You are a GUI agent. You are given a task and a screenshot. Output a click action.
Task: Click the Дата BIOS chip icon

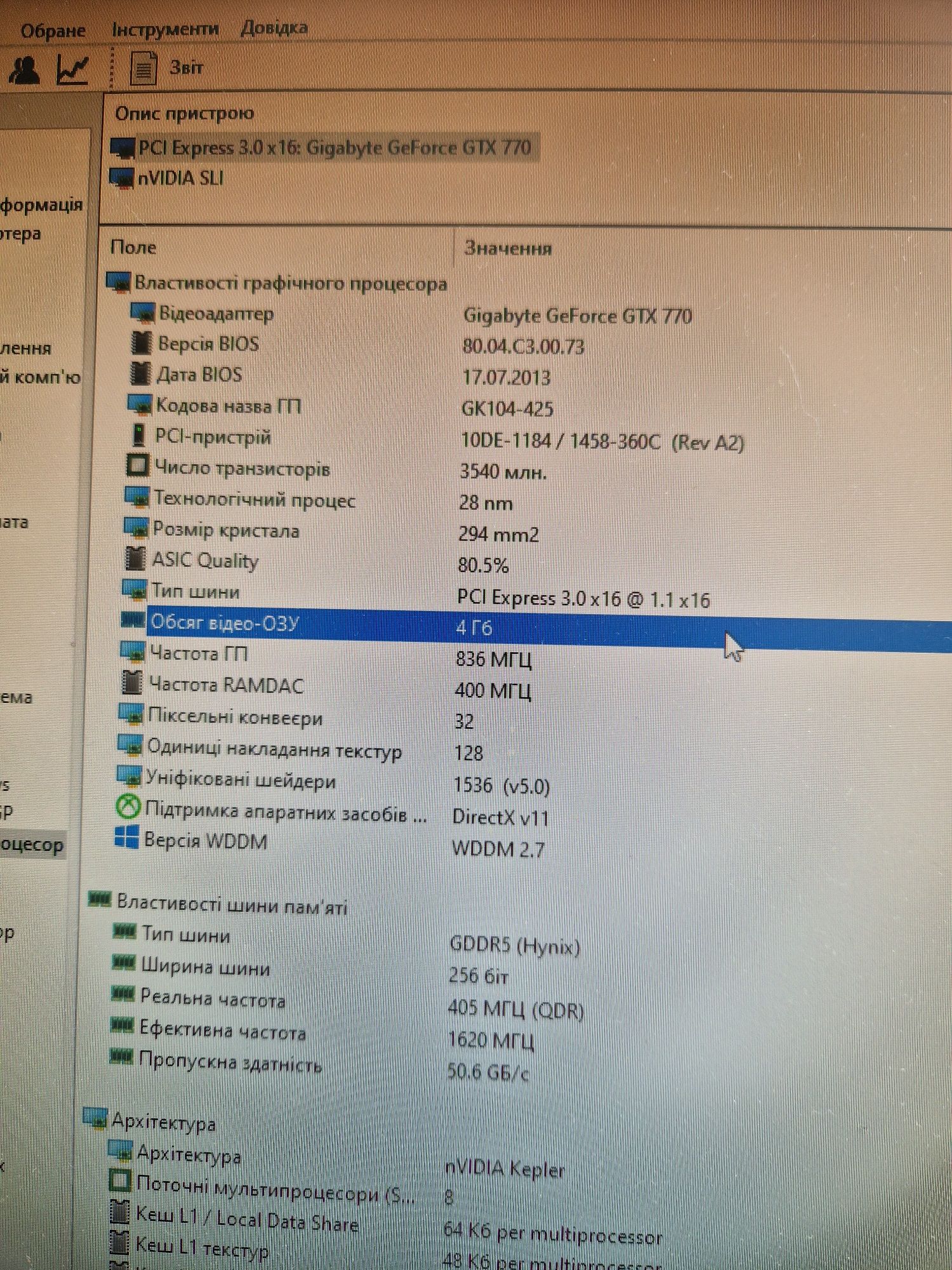(x=140, y=373)
